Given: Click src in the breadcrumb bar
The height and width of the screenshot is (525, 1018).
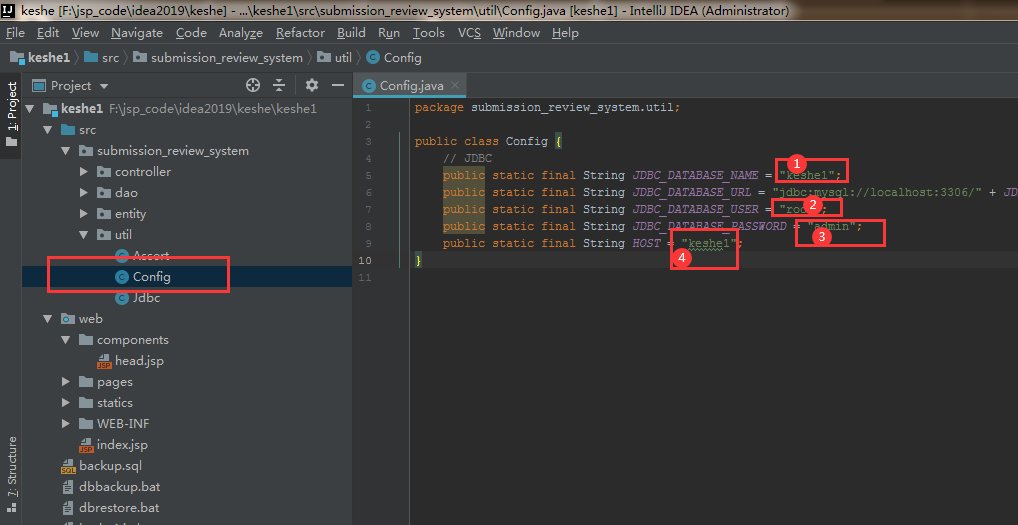Looking at the screenshot, I should pos(102,58).
